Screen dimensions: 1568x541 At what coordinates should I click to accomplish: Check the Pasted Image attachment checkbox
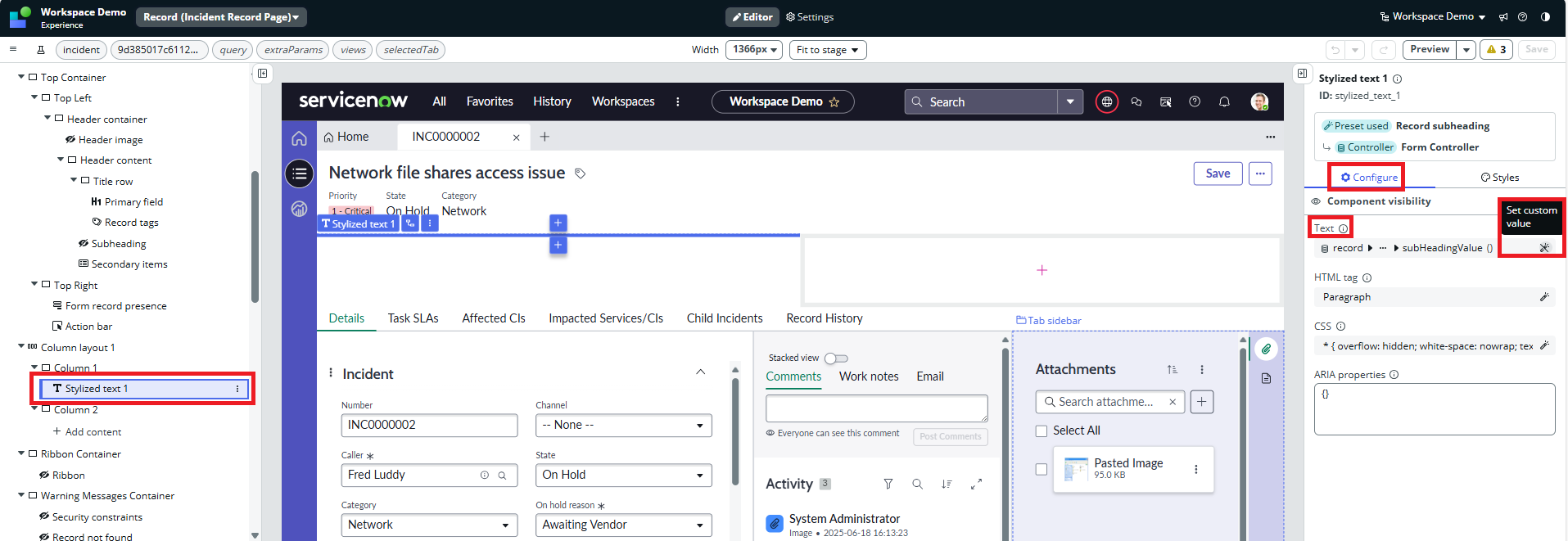[1042, 470]
